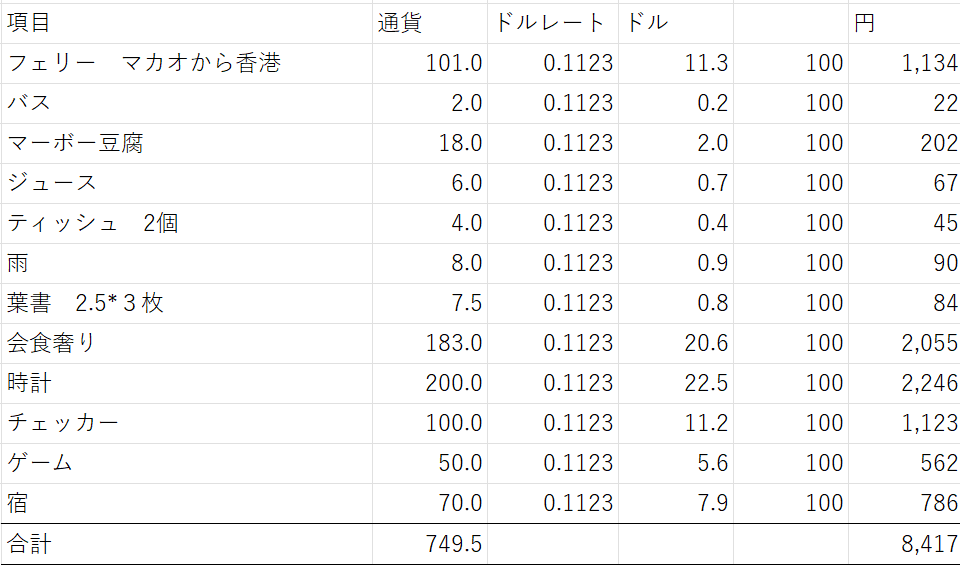Select the ドルレート header cell
Viewport: 960px width, 565px height.
550,23
